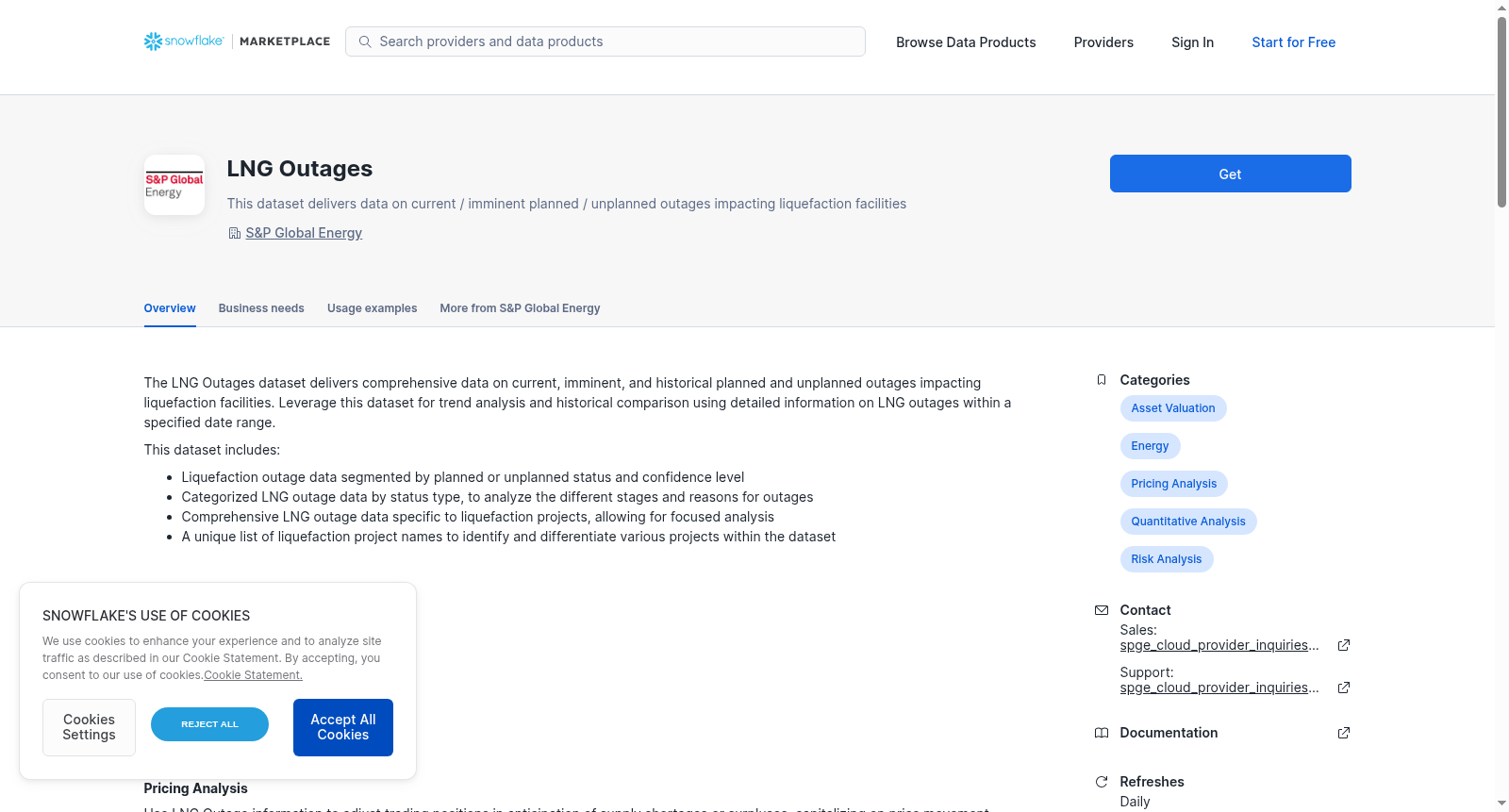The image size is (1509, 812).
Task: Select the Risk Analysis category tag
Action: tap(1166, 559)
